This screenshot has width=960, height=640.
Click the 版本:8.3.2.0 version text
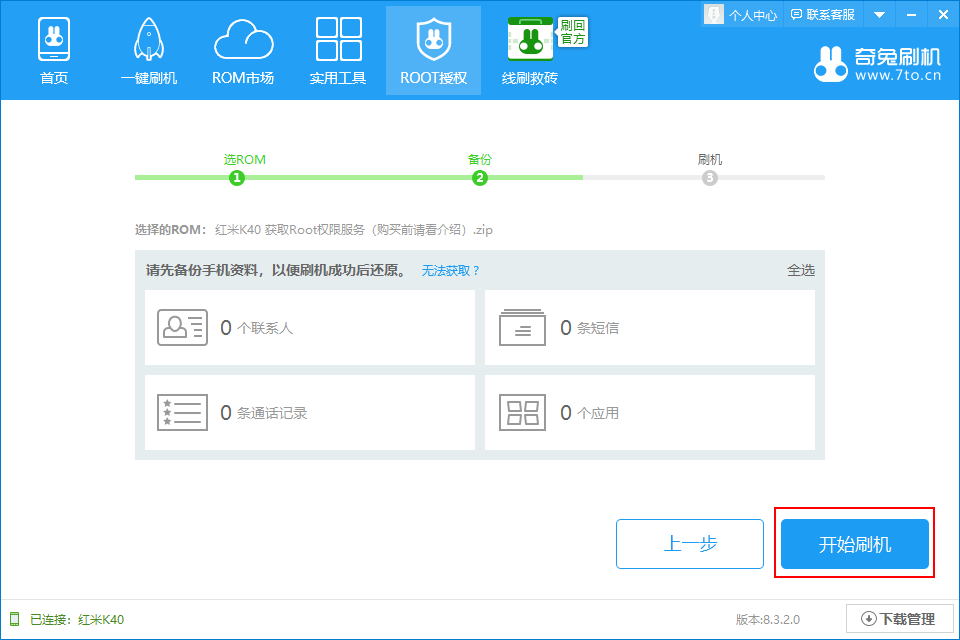(x=768, y=620)
